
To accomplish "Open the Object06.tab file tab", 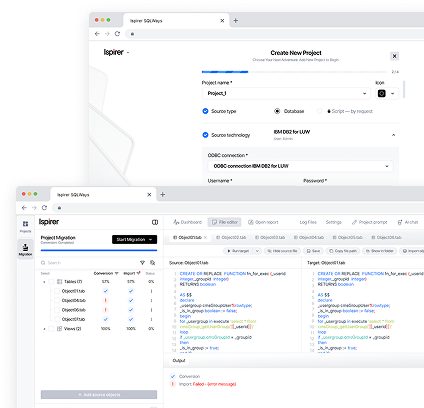I will click(x=386, y=237).
